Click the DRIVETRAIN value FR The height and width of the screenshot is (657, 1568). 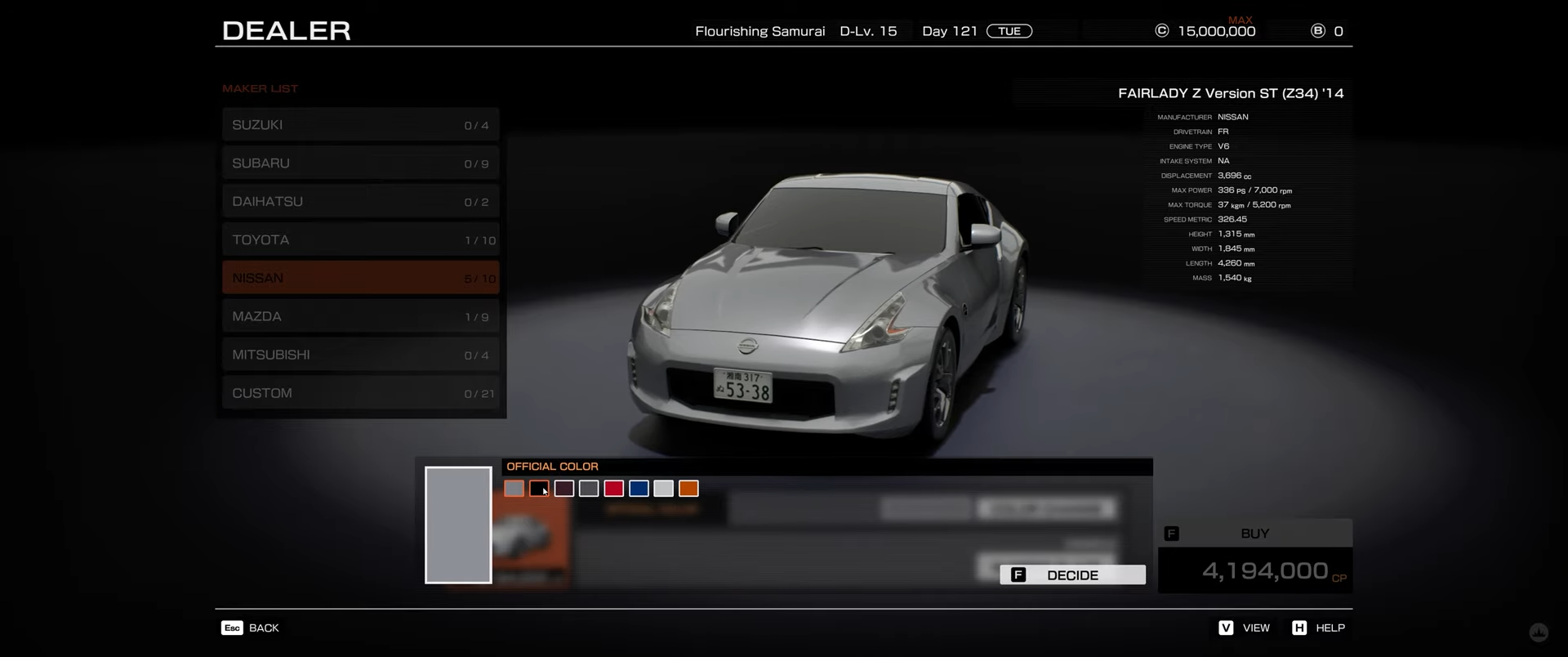(x=1223, y=132)
